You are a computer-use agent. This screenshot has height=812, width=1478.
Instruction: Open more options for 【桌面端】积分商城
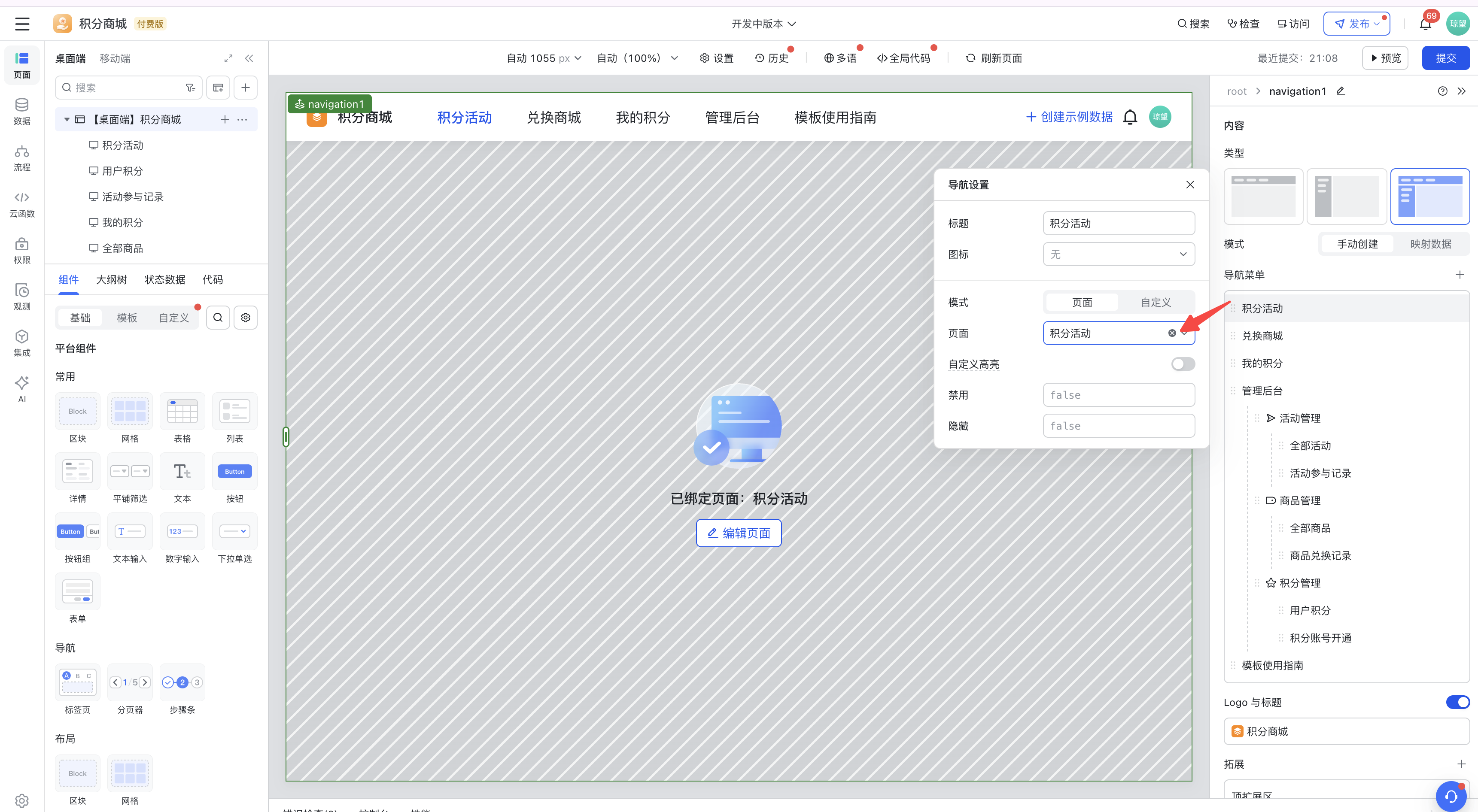pos(243,119)
